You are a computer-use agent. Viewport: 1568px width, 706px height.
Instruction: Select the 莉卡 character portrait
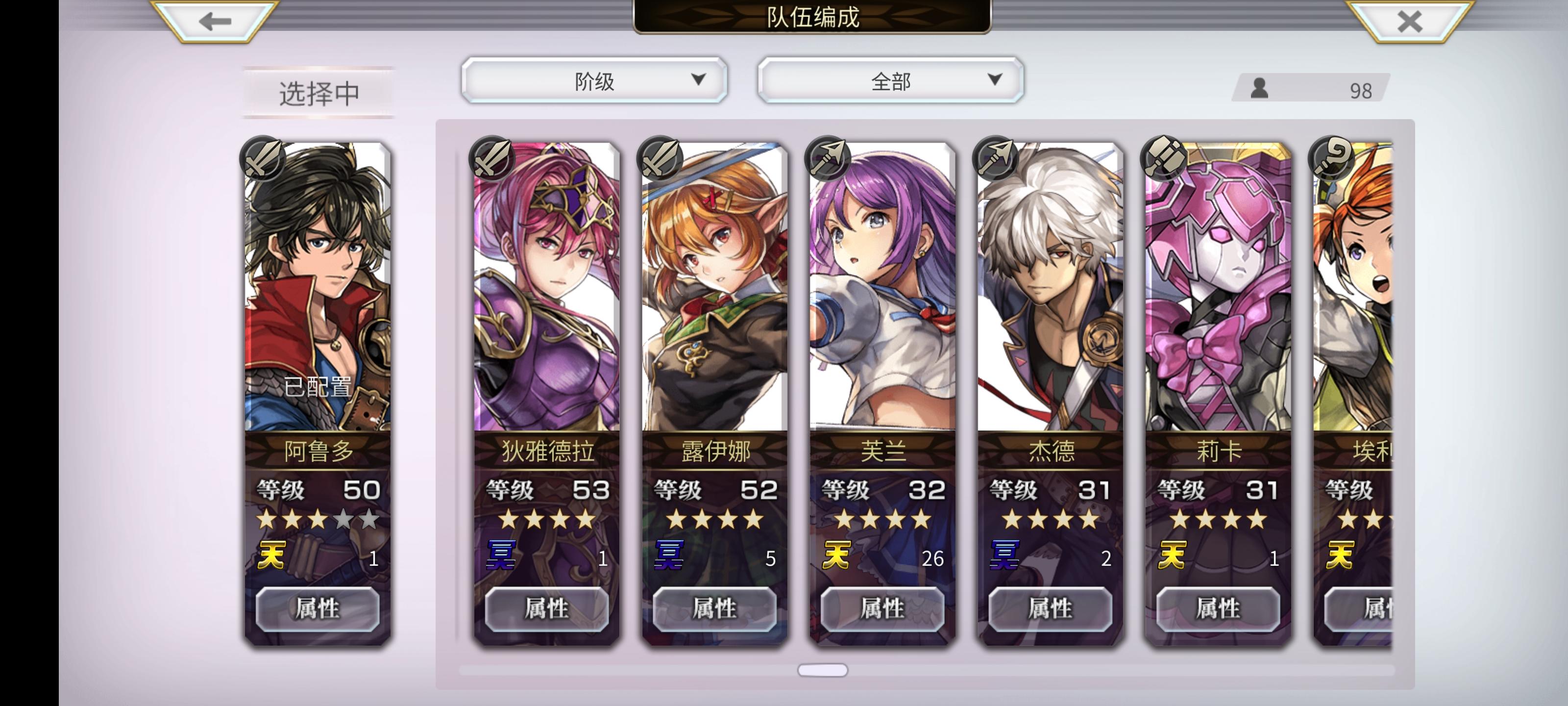[x=1218, y=286]
